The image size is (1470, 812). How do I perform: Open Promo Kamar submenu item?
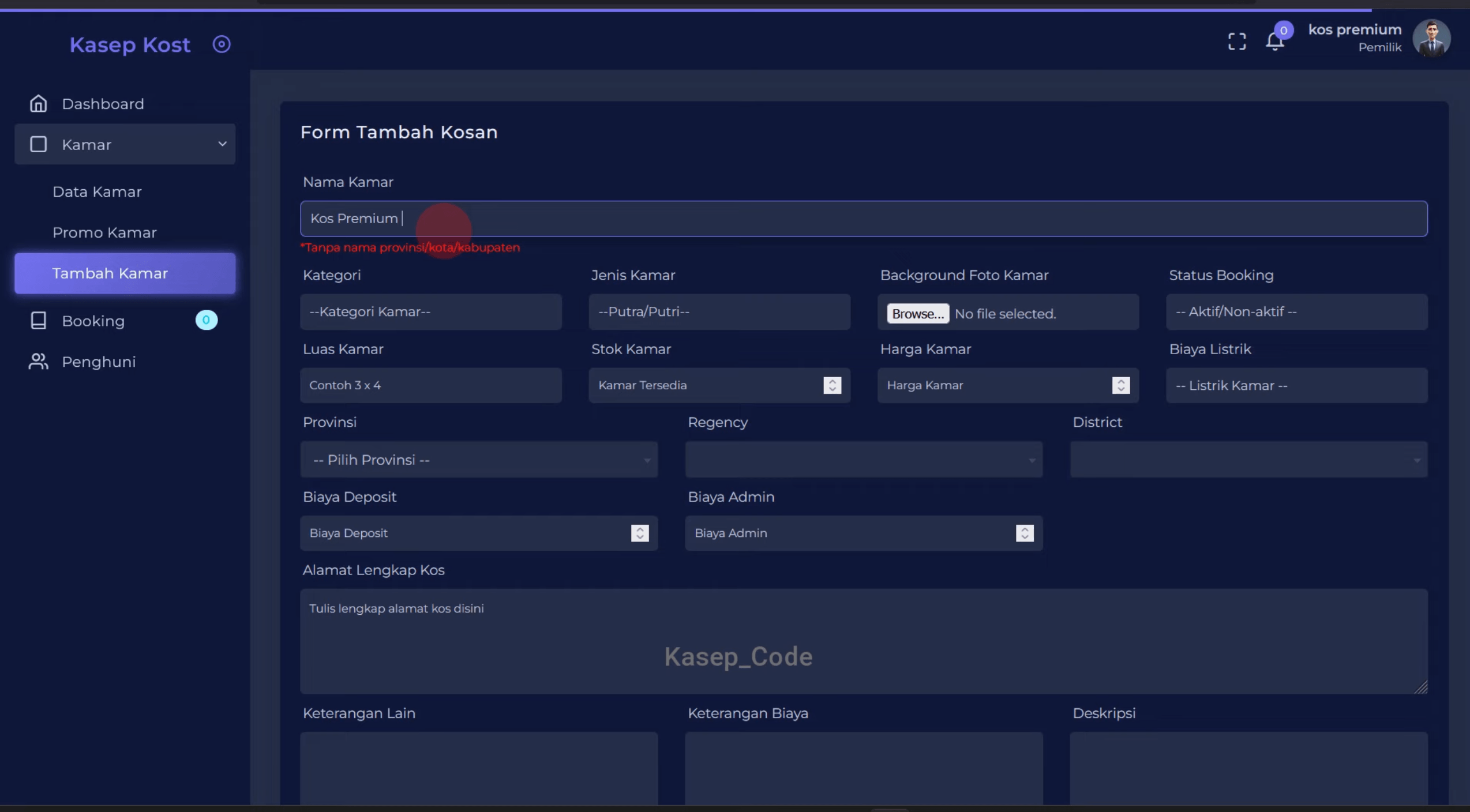pyautogui.click(x=104, y=232)
